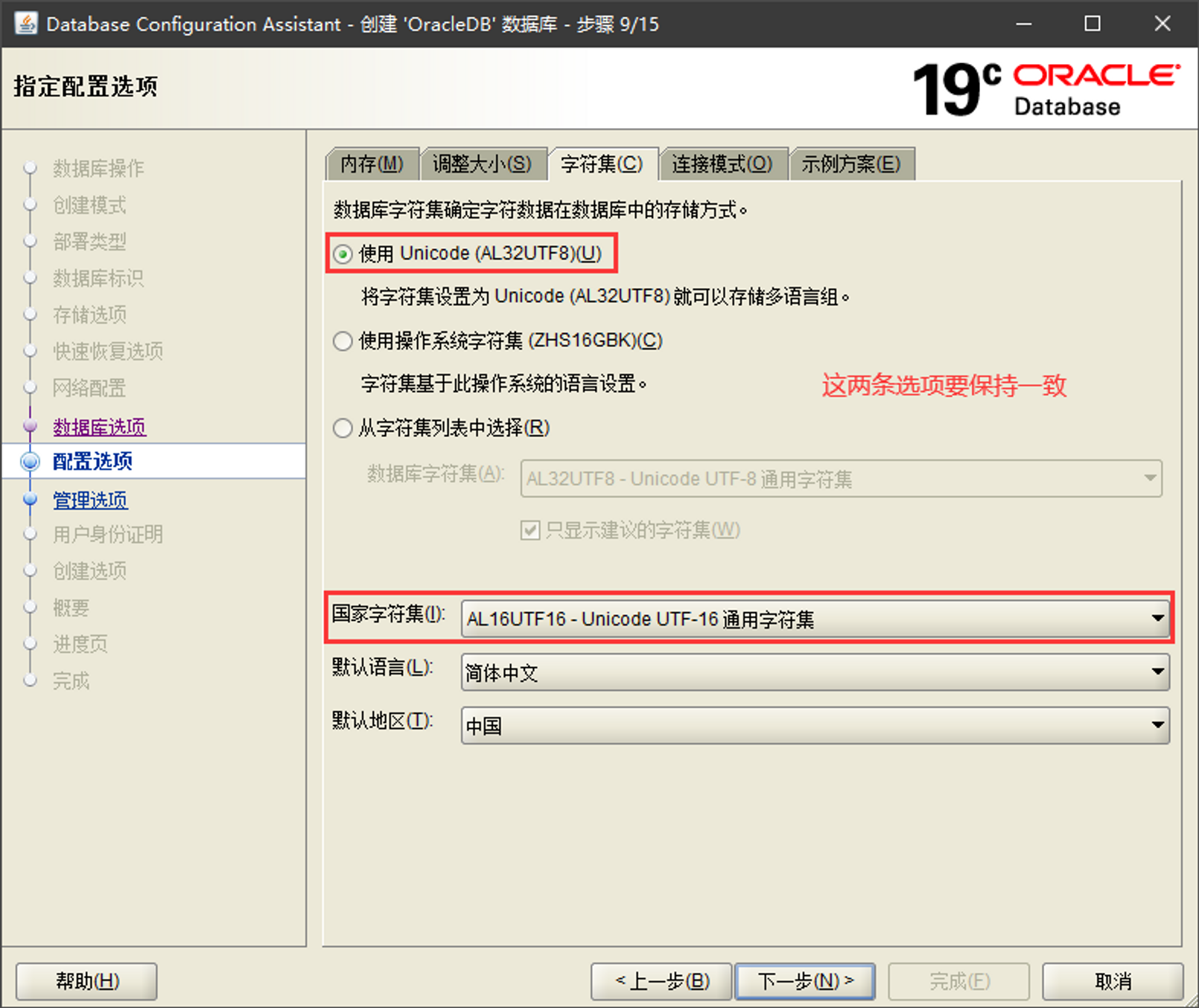Click the 配置选项 step bullet icon

point(31,462)
